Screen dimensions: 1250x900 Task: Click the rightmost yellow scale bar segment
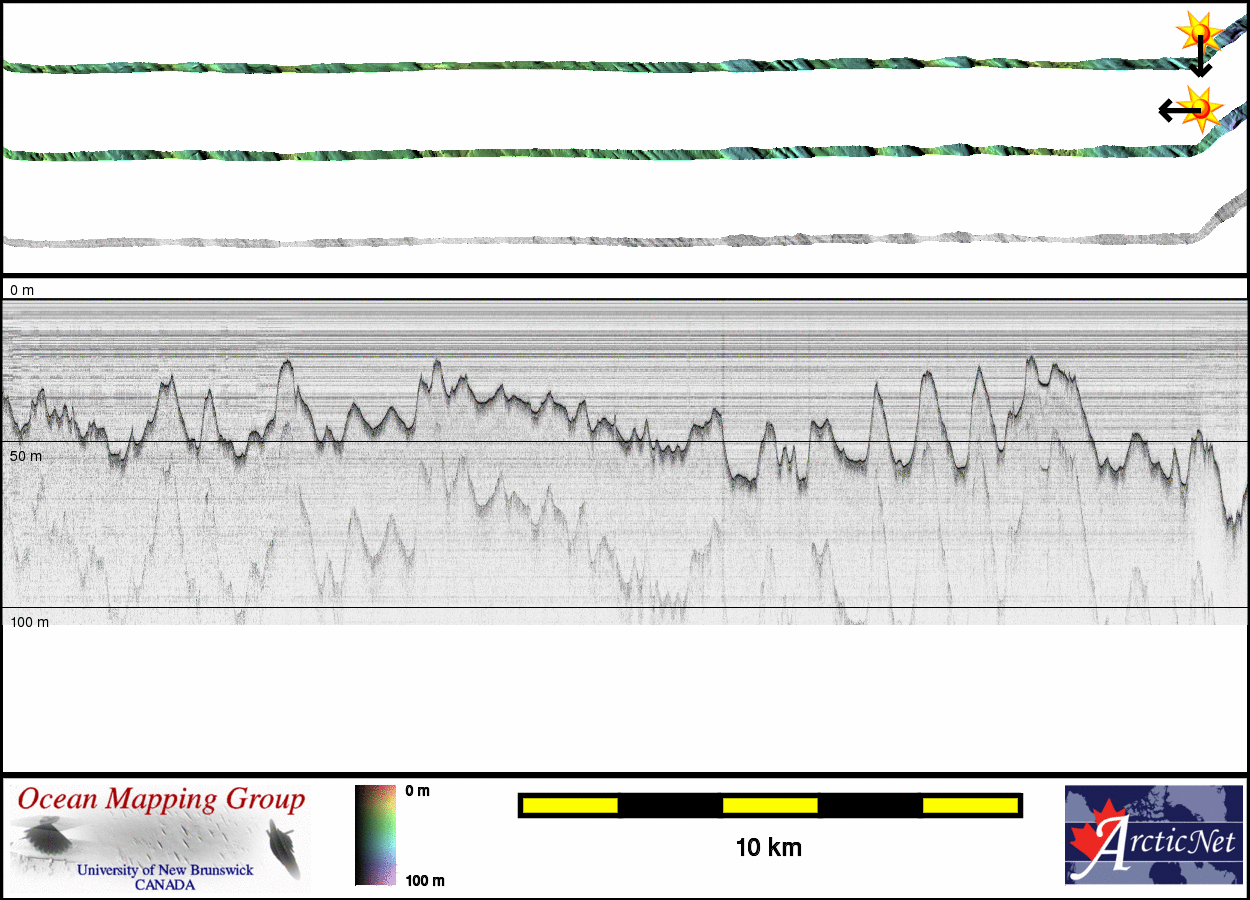(x=969, y=805)
